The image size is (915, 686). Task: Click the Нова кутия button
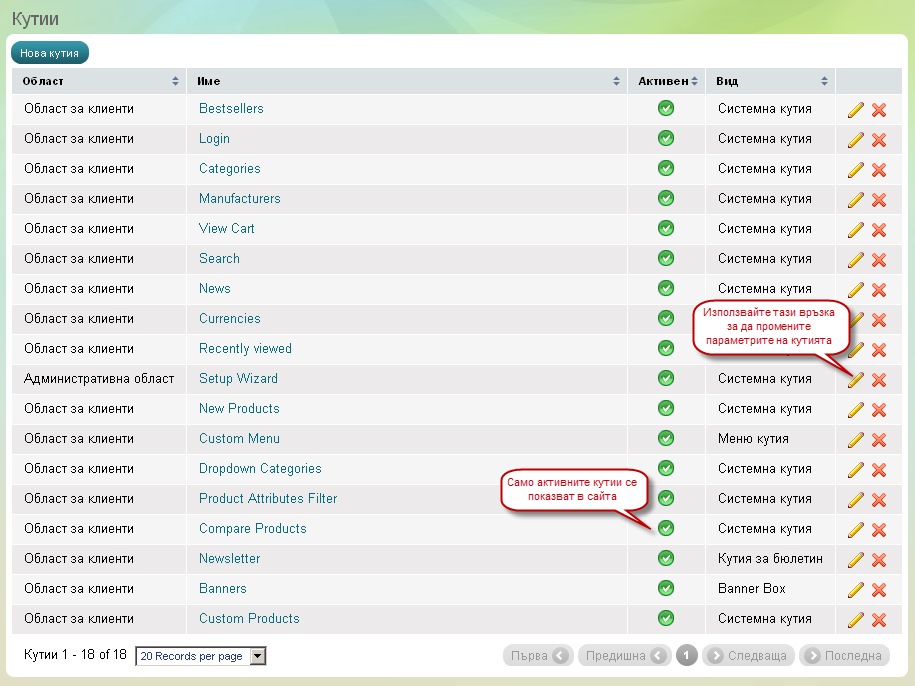(x=50, y=53)
